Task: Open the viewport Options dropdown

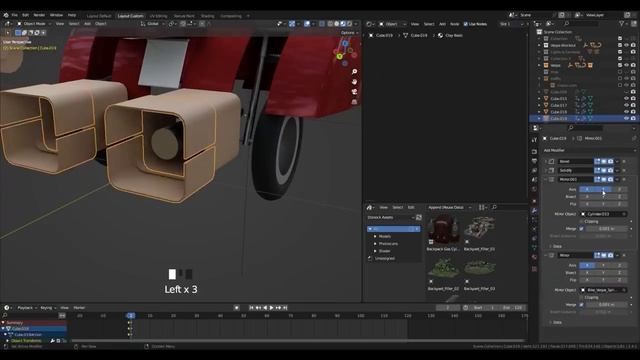Action: [349, 33]
